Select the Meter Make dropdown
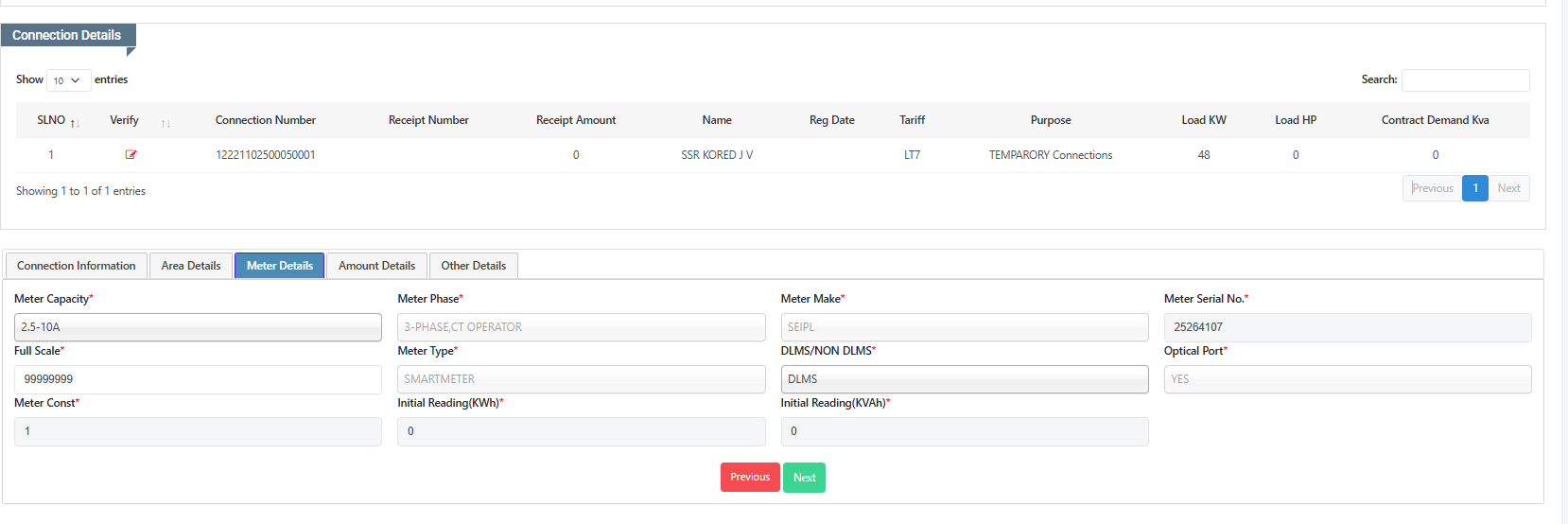 click(964, 327)
